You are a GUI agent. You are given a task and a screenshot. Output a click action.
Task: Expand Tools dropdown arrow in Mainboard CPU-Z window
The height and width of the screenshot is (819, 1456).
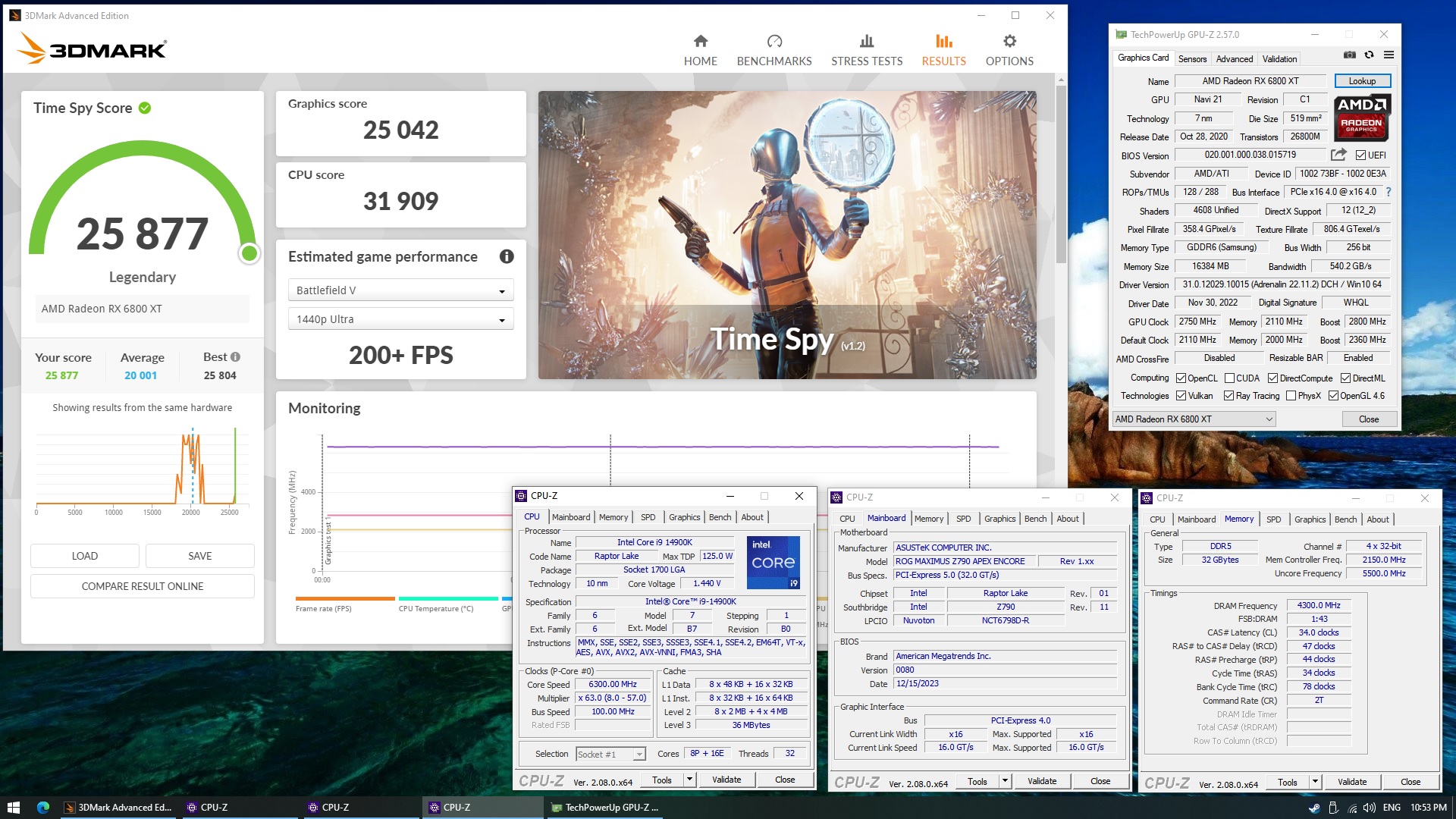[1005, 781]
